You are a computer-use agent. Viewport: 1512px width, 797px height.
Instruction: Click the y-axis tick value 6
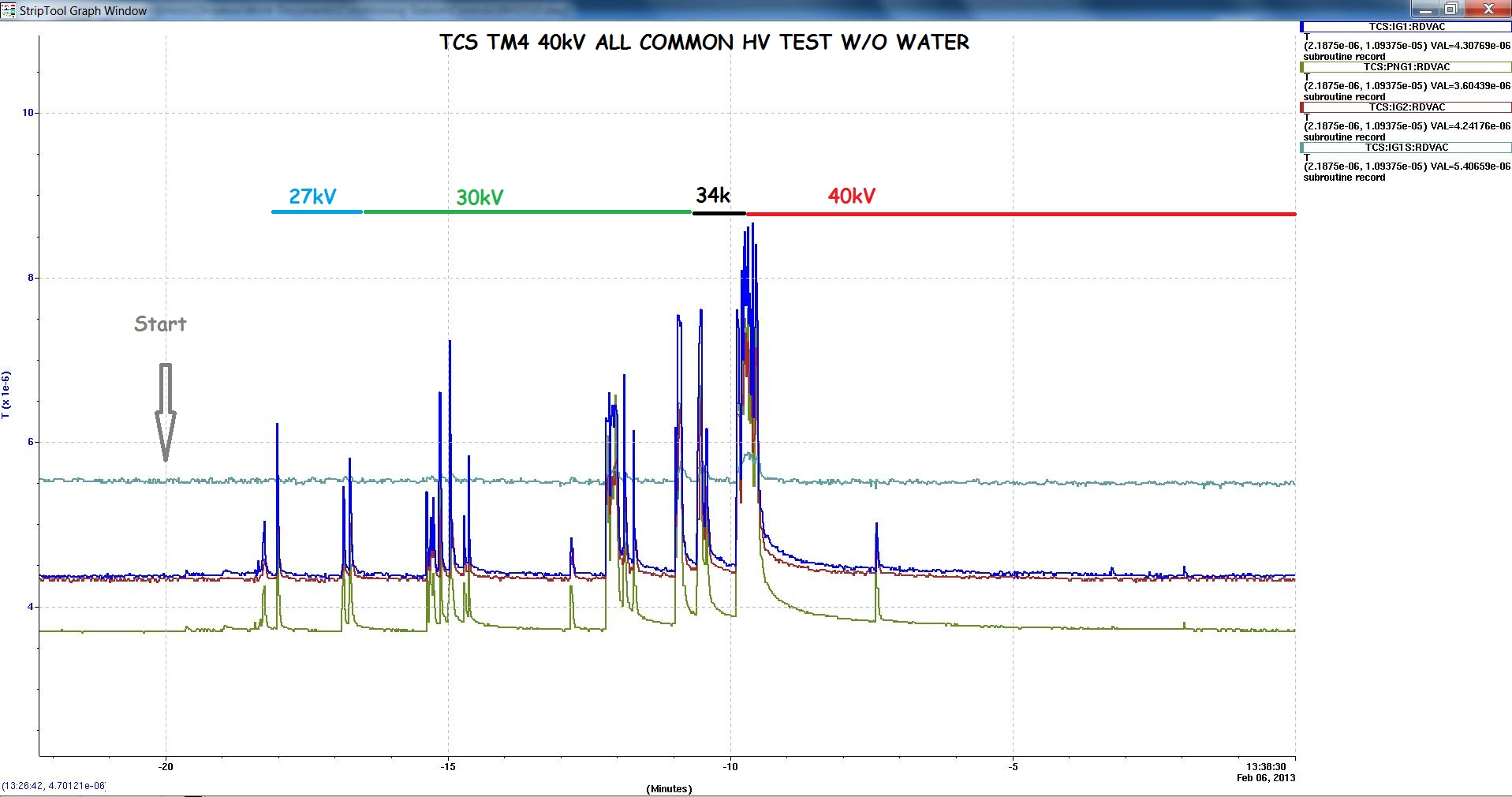point(32,442)
